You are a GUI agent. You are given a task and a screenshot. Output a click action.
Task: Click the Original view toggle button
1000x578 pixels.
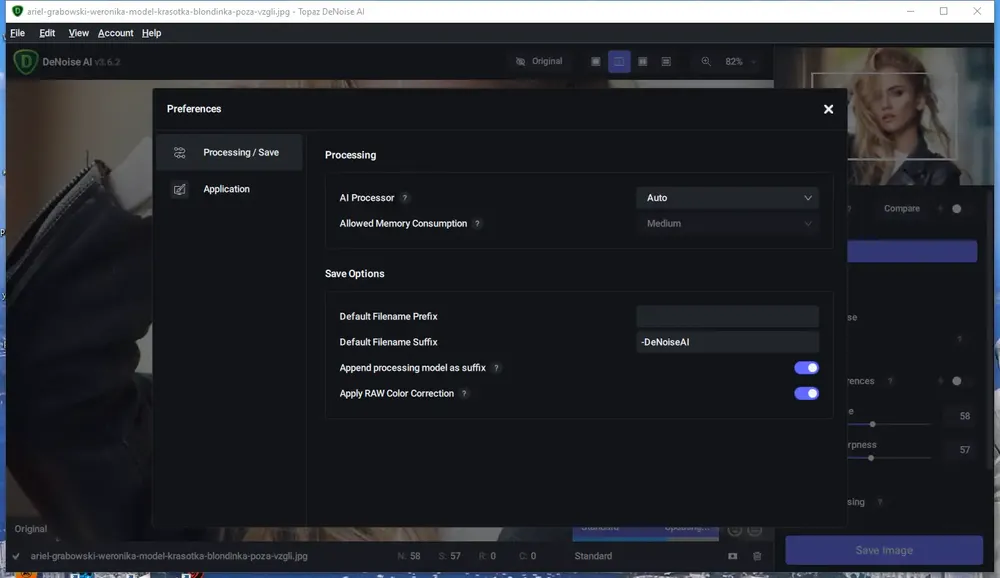(x=539, y=61)
